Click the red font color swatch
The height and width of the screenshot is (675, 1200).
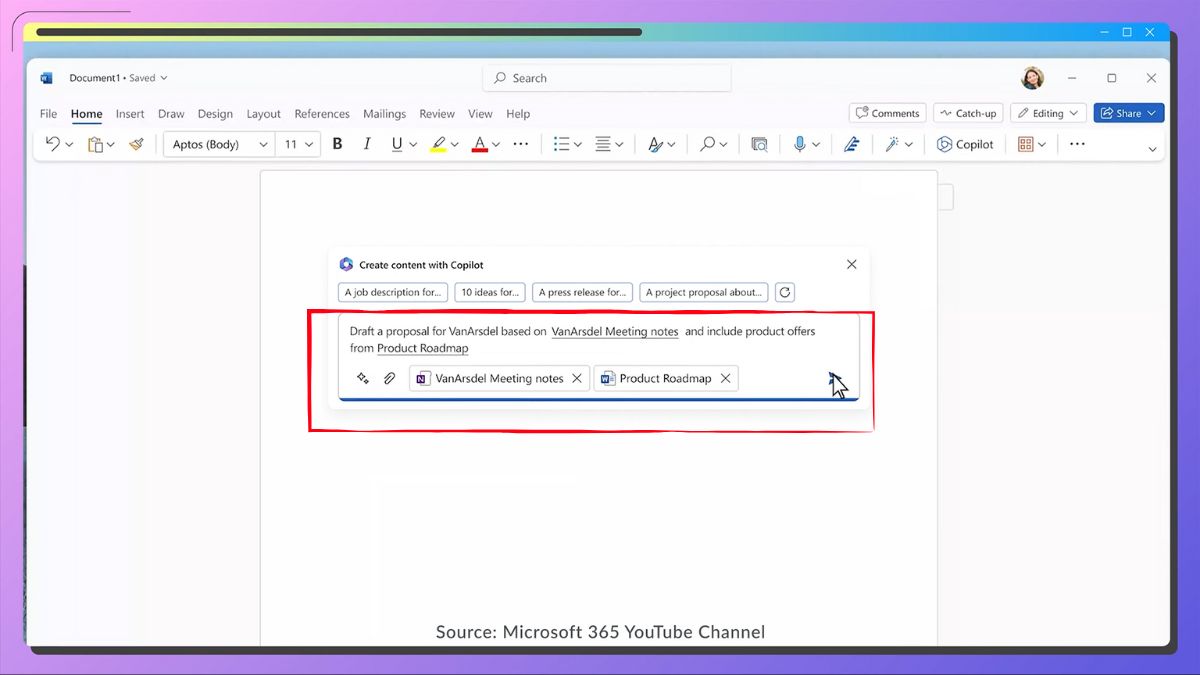click(x=479, y=144)
